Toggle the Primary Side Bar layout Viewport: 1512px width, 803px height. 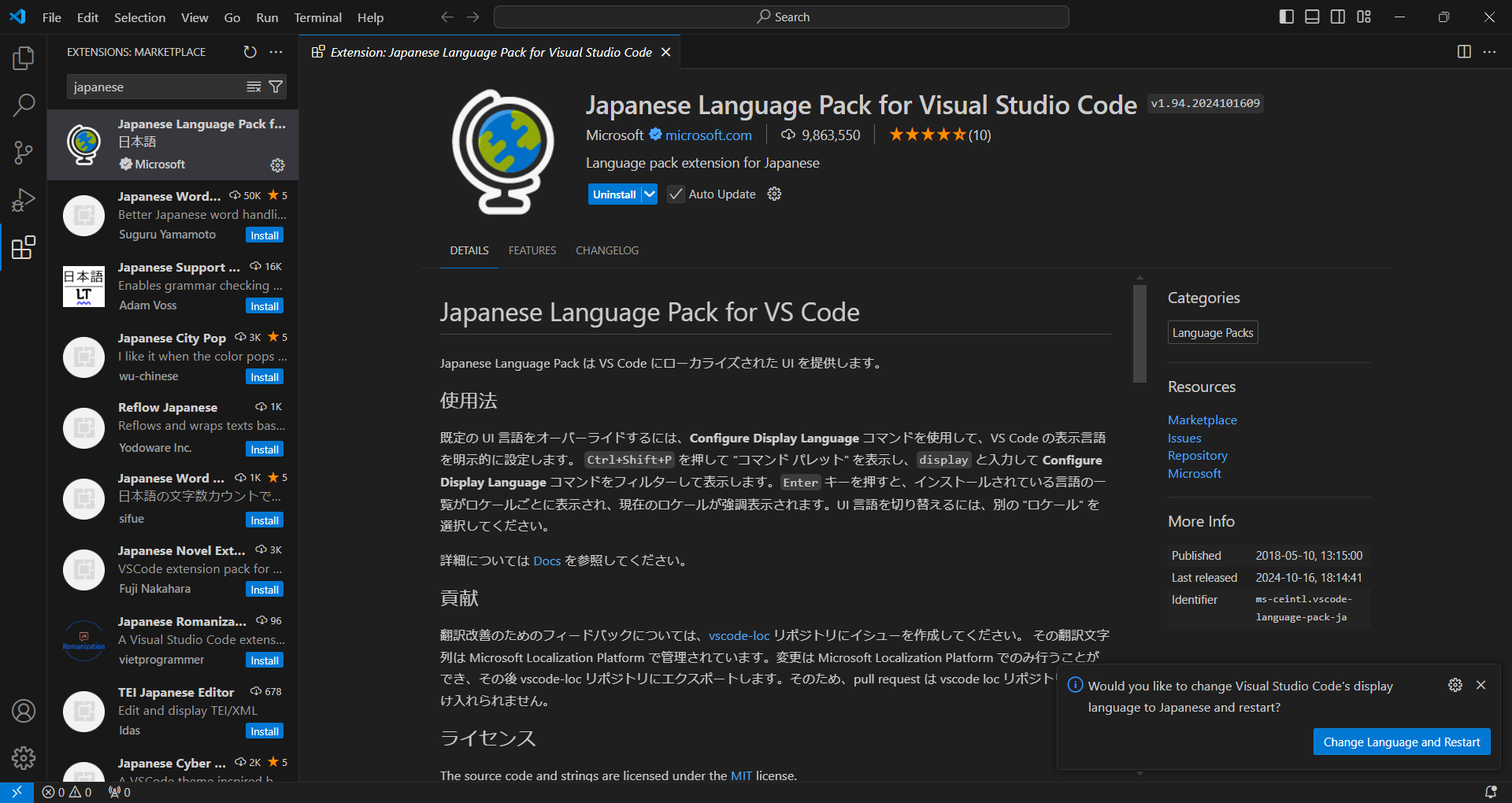pos(1287,17)
